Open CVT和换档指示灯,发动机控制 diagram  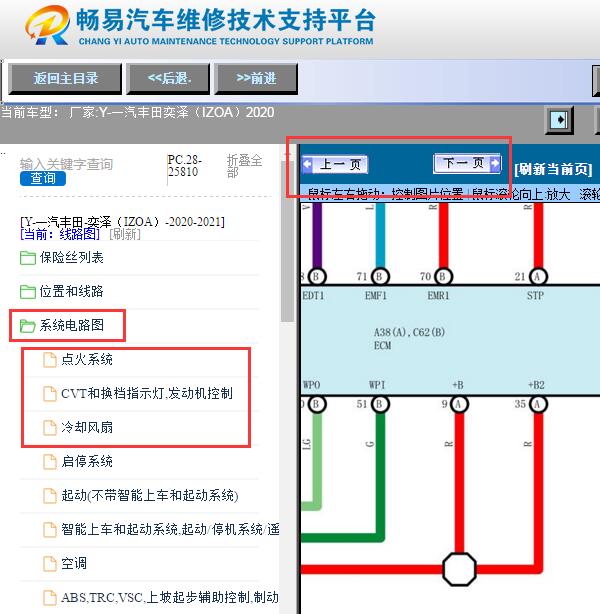(x=147, y=394)
